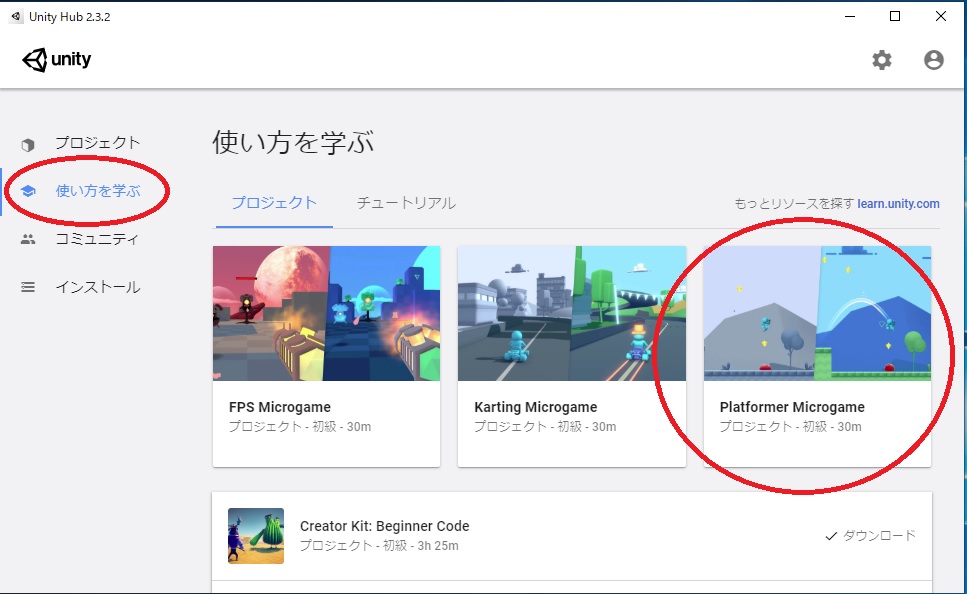Select the FPS Microgame title text
Image resolution: width=967 pixels, height=594 pixels.
click(x=280, y=407)
